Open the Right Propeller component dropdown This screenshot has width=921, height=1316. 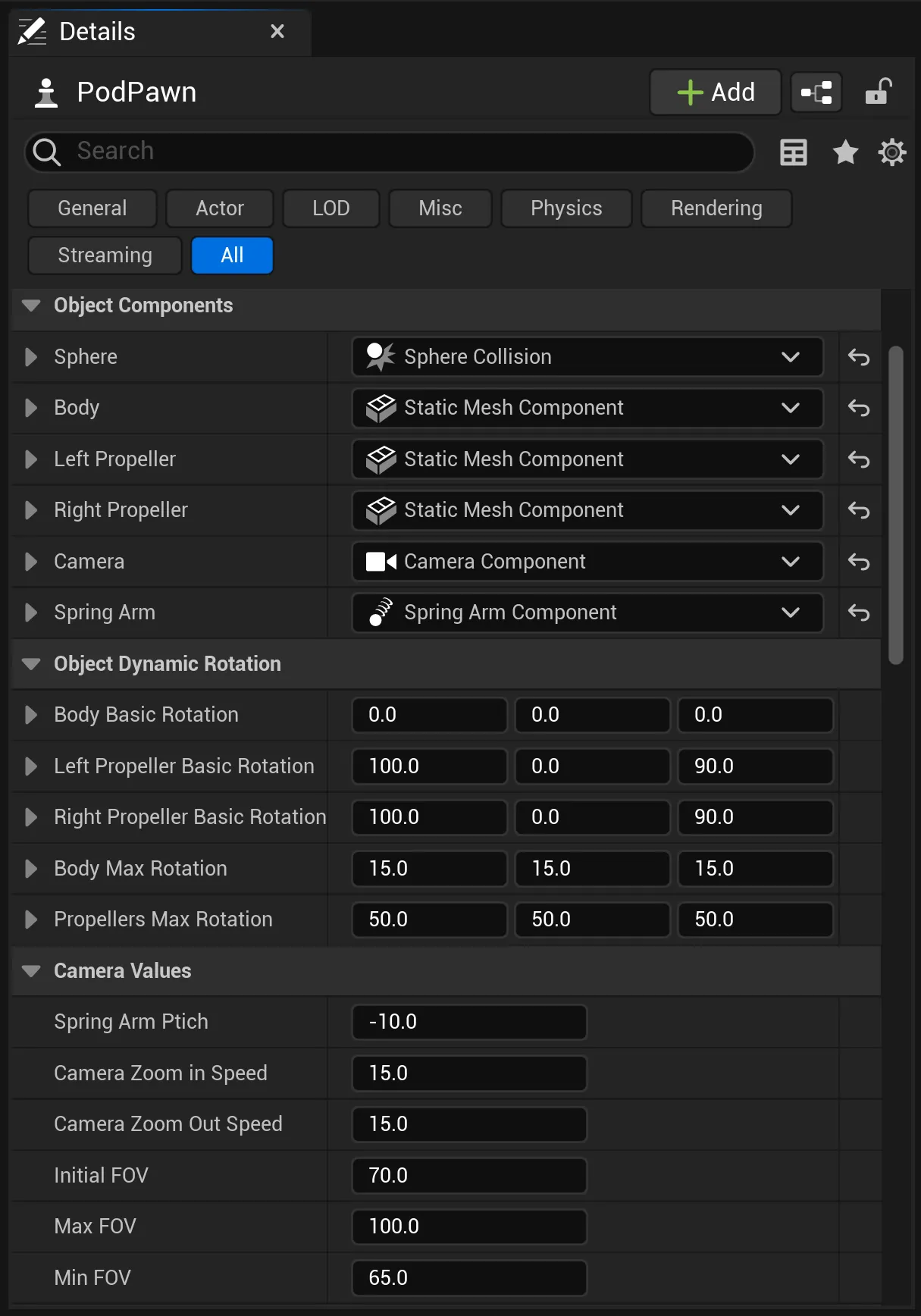(587, 510)
